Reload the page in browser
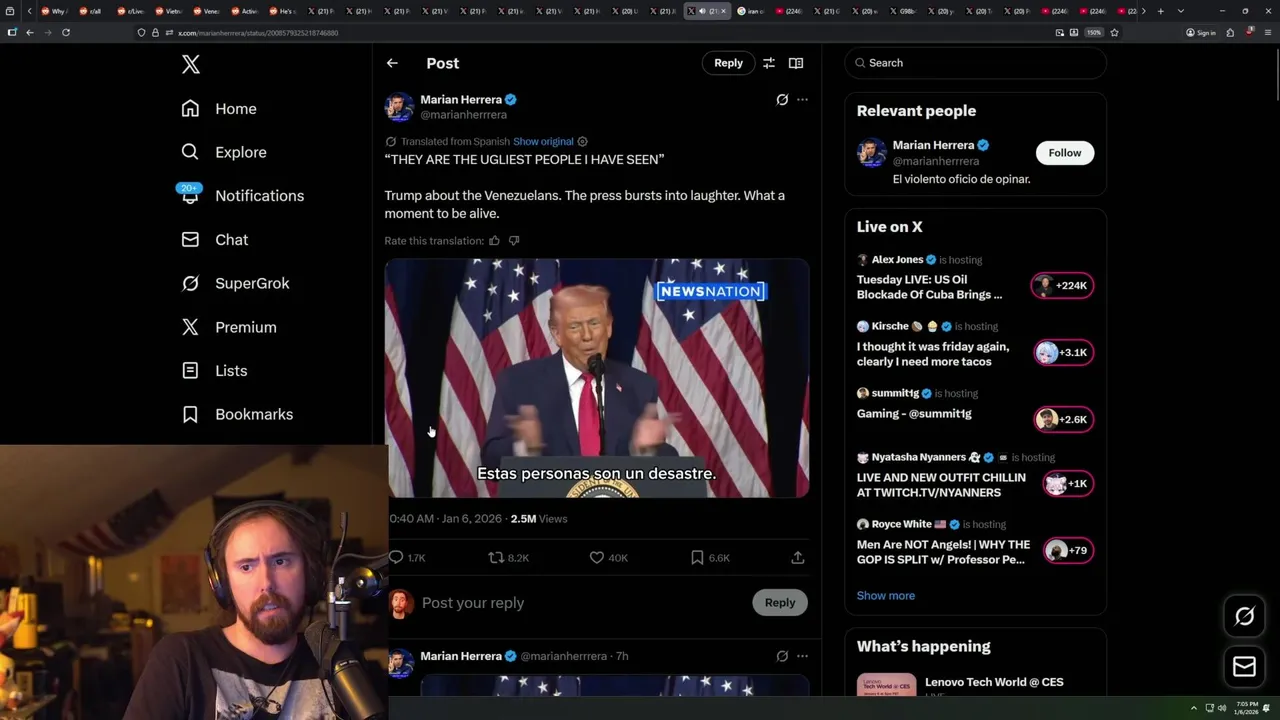 tap(66, 32)
